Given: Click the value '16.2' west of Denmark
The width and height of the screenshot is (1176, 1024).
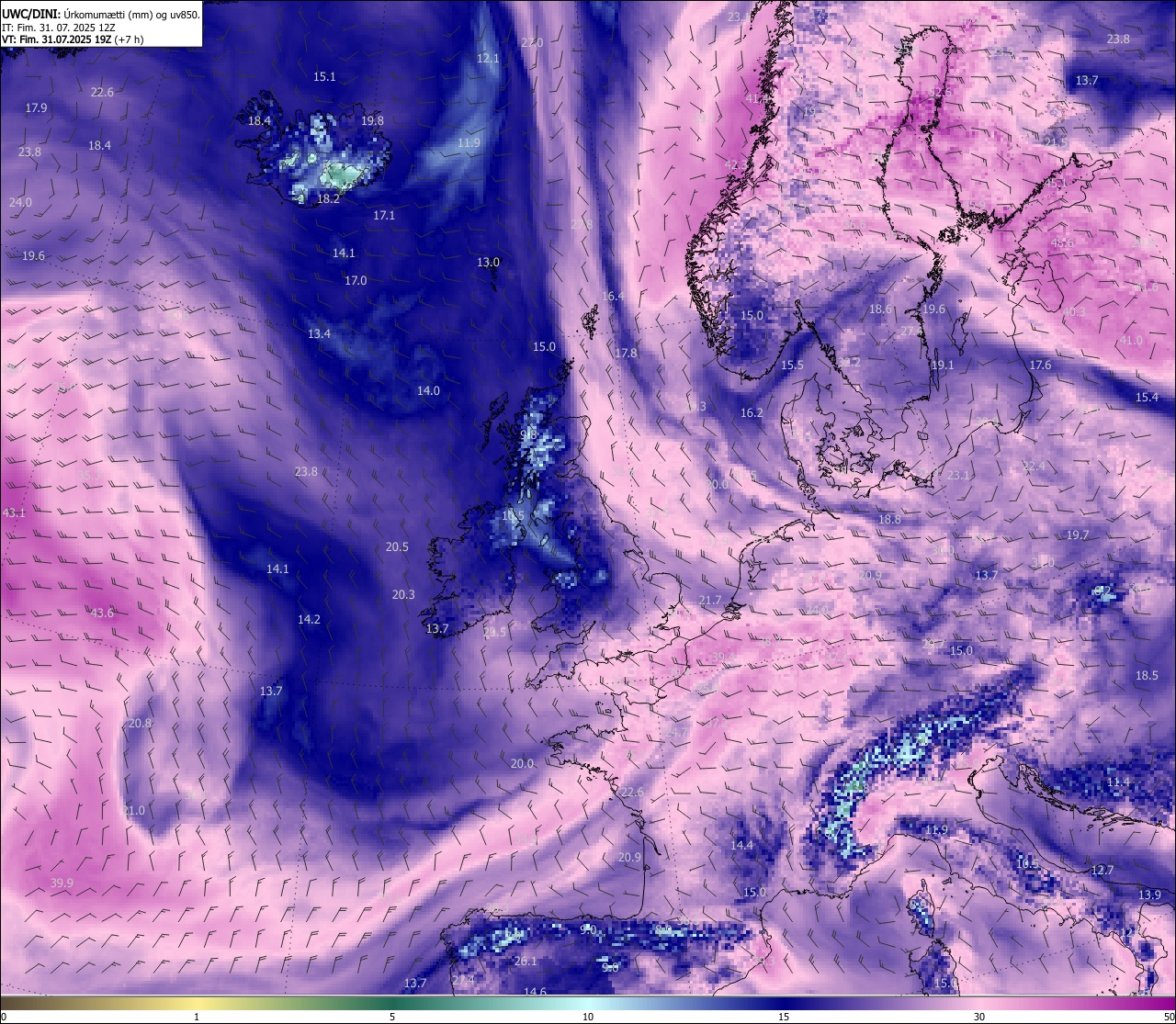Looking at the screenshot, I should click(752, 414).
